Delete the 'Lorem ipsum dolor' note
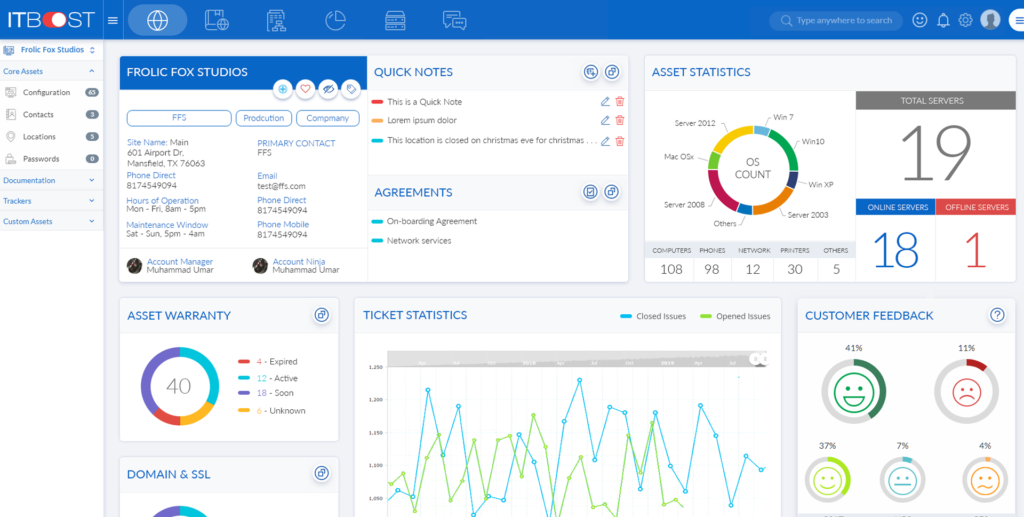Image resolution: width=1024 pixels, height=517 pixels. pyautogui.click(x=620, y=120)
